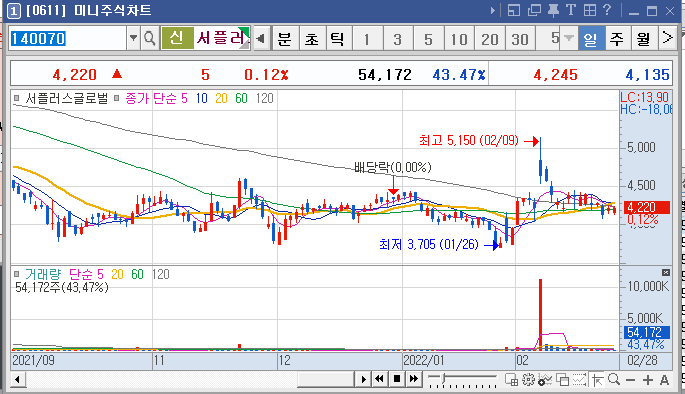Rewind chart with the double-left playback button
The height and width of the screenshot is (394, 685).
[x=379, y=379]
